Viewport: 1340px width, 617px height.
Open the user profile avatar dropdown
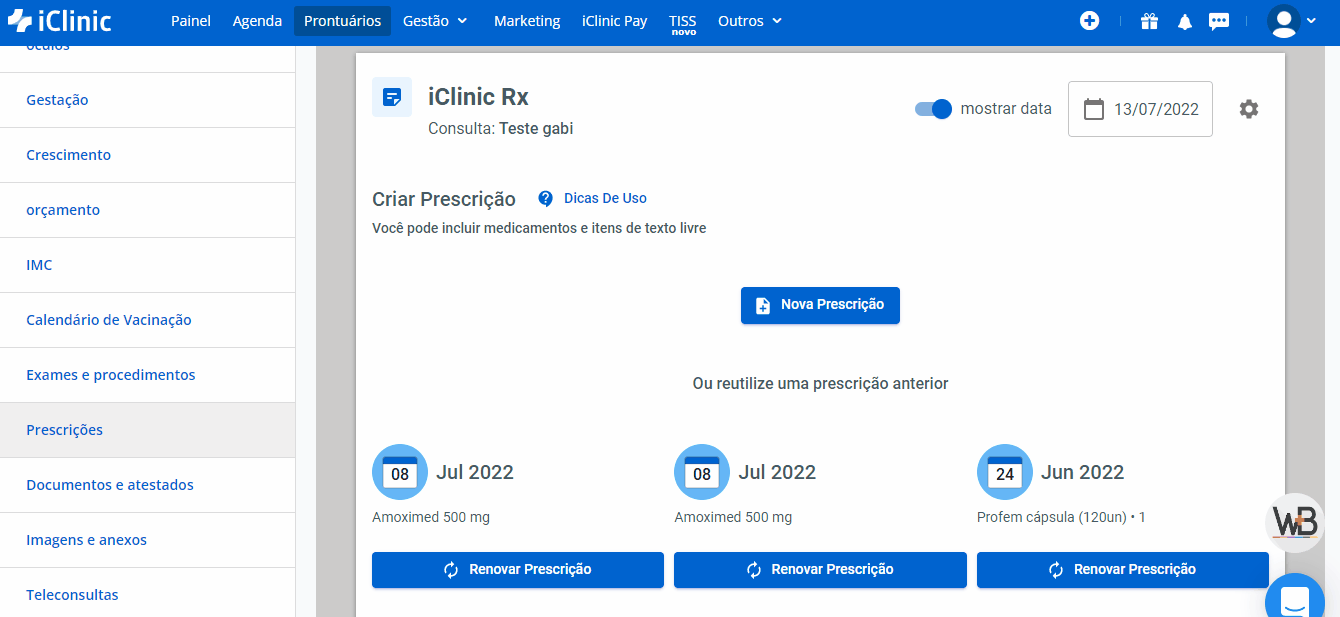(1292, 21)
